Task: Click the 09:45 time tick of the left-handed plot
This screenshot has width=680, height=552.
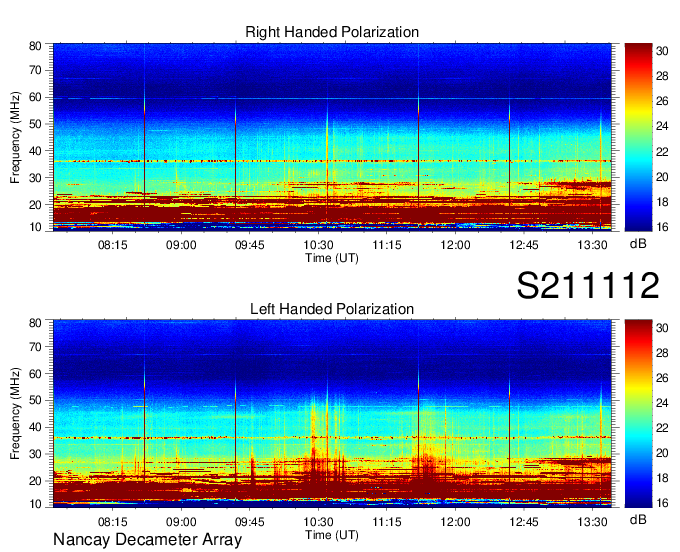Action: click(250, 522)
